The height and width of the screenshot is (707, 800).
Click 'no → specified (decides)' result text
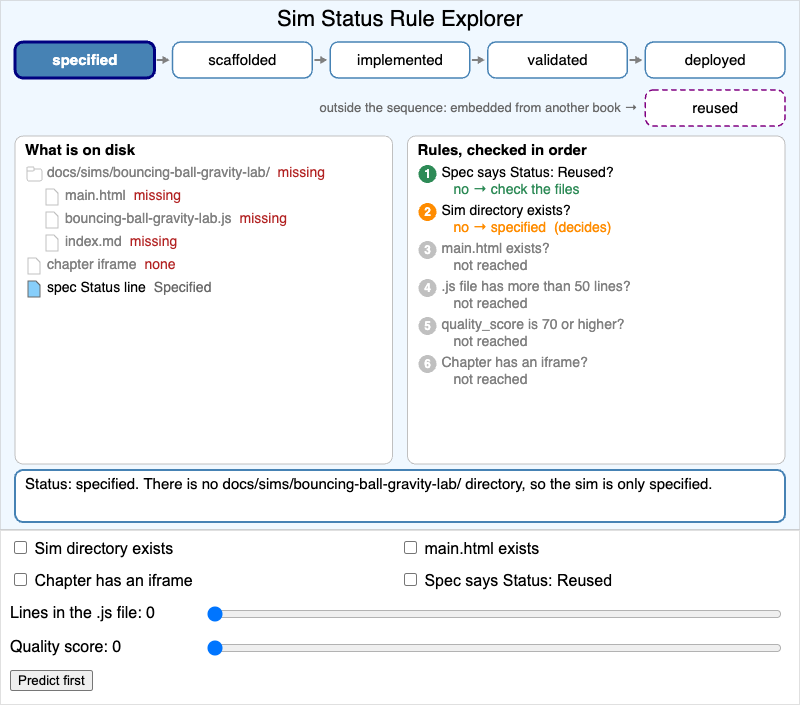(532, 228)
